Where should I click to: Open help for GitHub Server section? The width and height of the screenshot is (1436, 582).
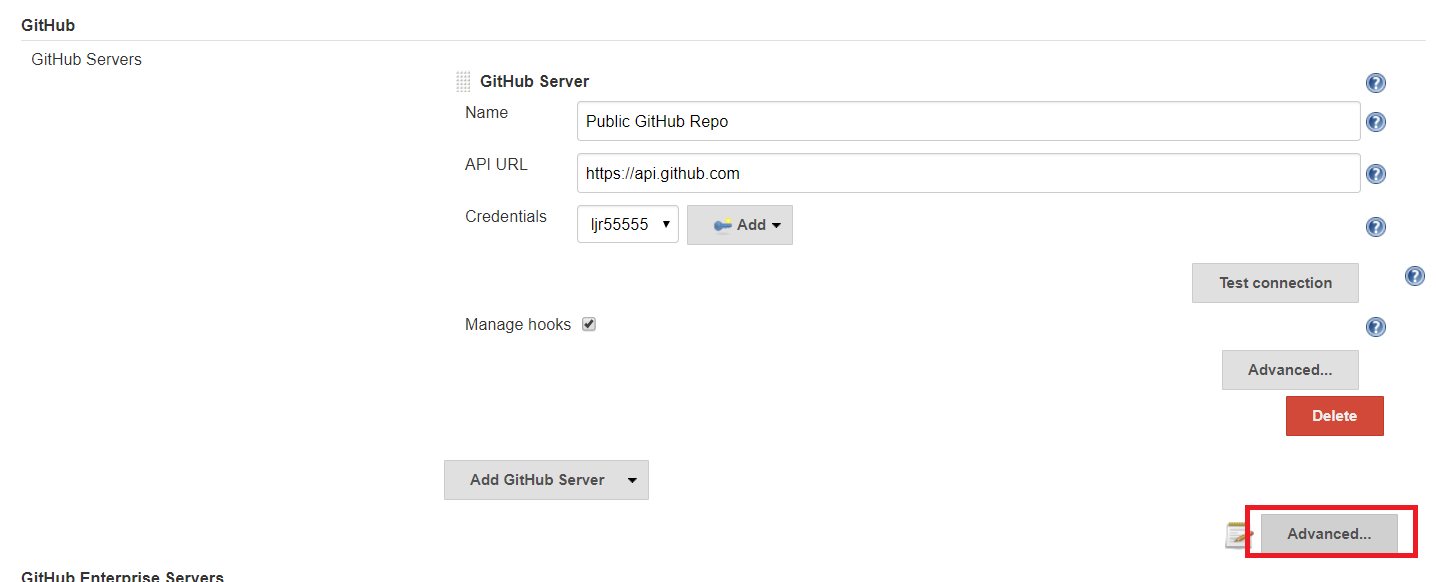[x=1375, y=83]
